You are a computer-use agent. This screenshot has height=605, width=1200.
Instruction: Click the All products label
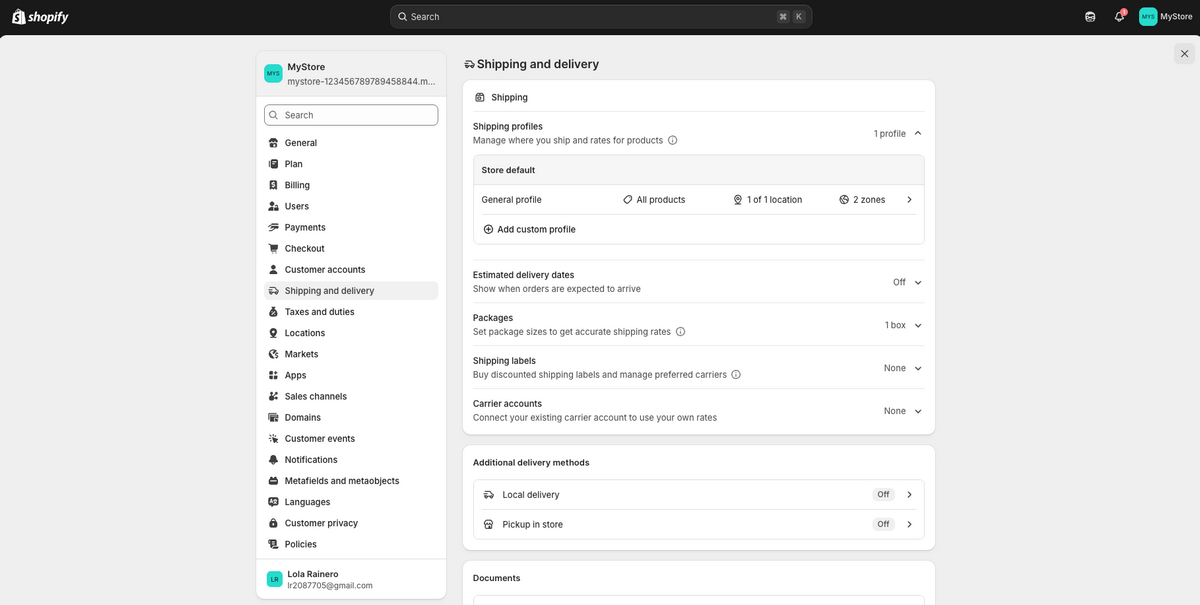pos(661,200)
